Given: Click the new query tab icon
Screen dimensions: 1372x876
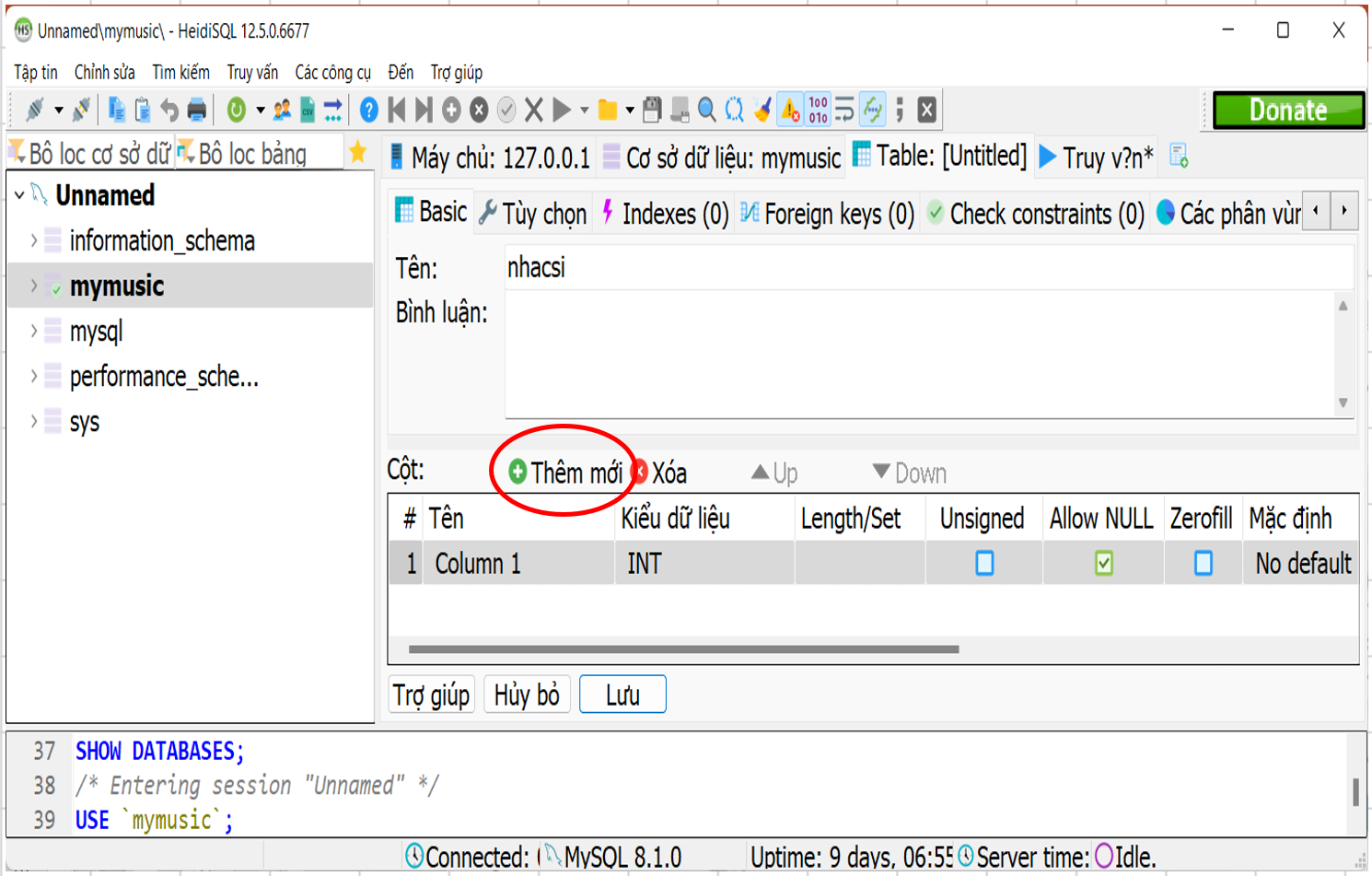Looking at the screenshot, I should (1180, 157).
